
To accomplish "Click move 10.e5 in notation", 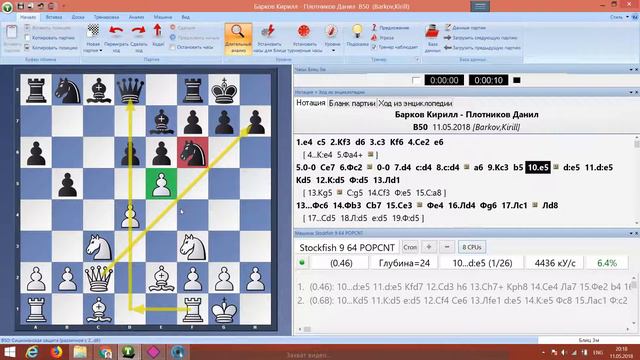I will 538,167.
